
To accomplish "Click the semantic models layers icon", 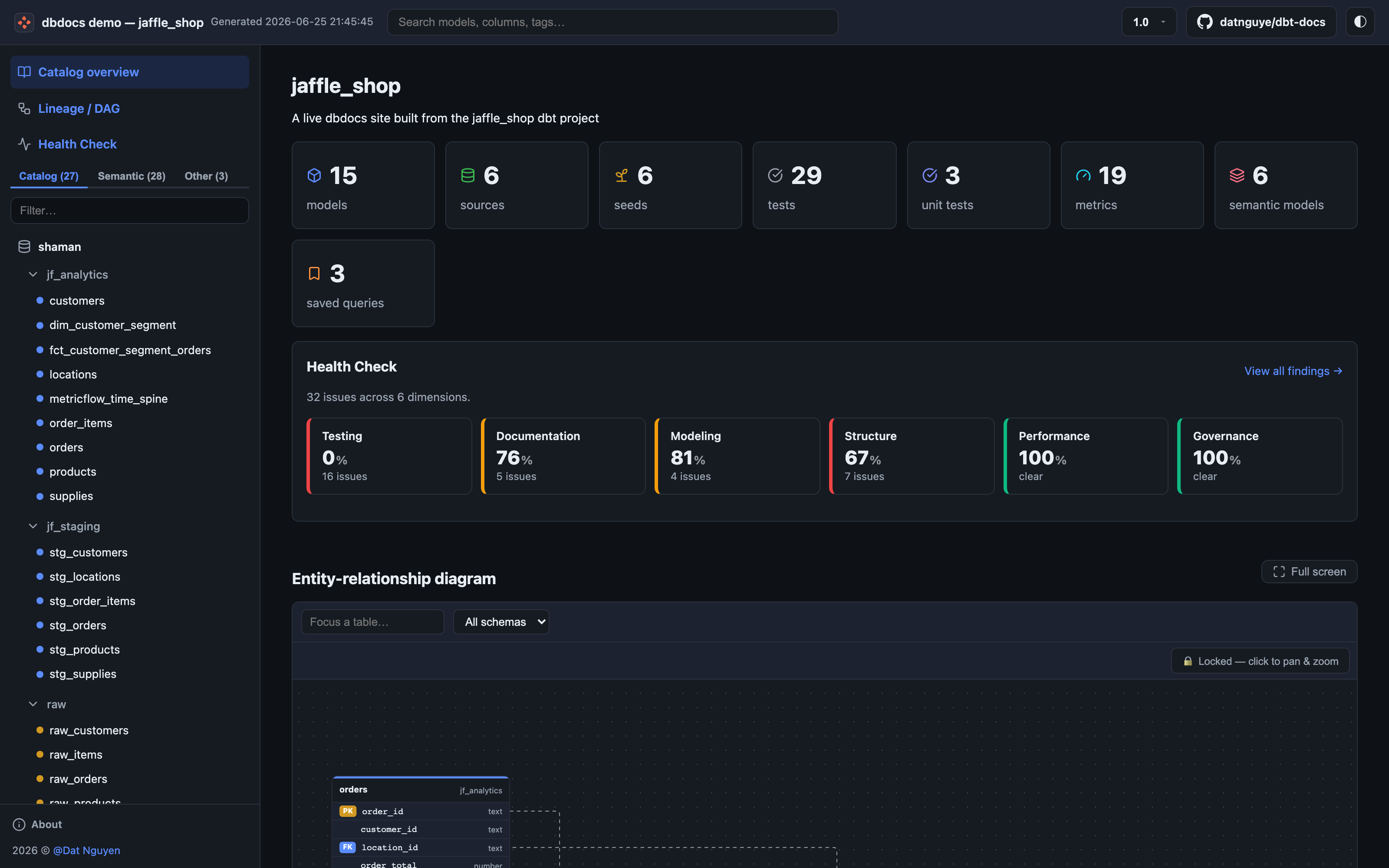I will tap(1237, 175).
